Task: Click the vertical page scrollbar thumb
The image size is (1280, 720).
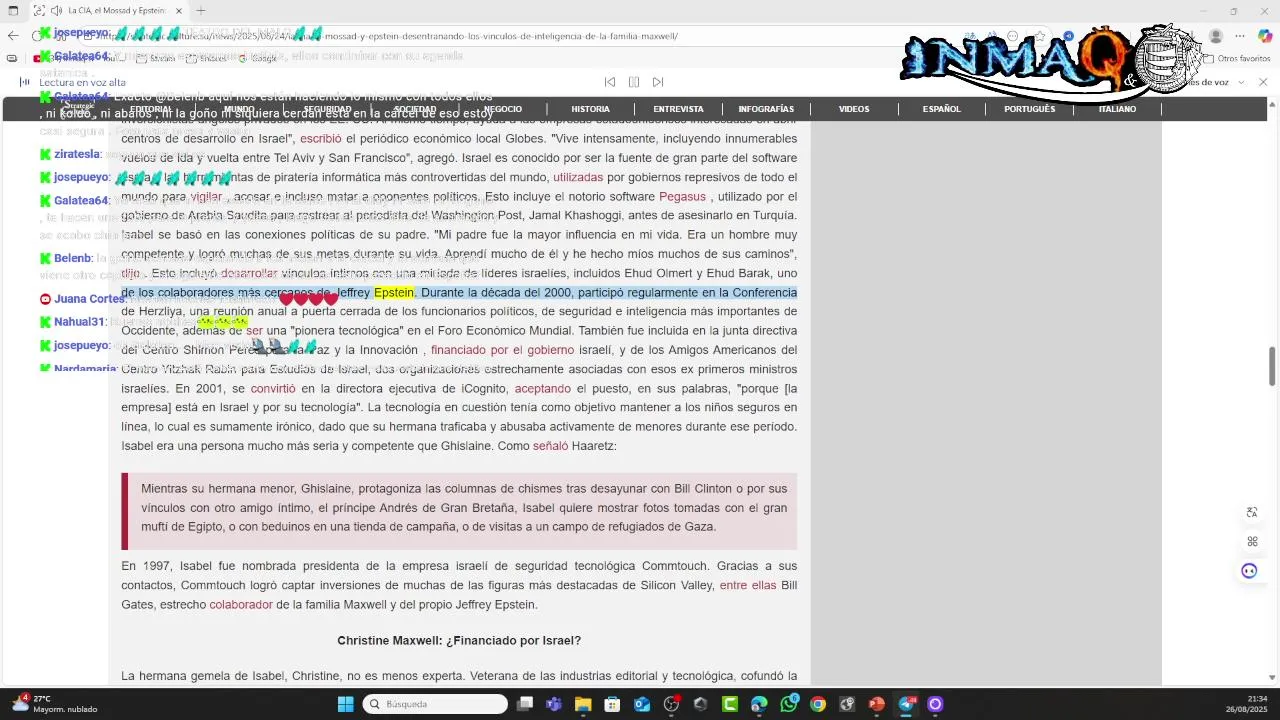Action: coord(1272,366)
